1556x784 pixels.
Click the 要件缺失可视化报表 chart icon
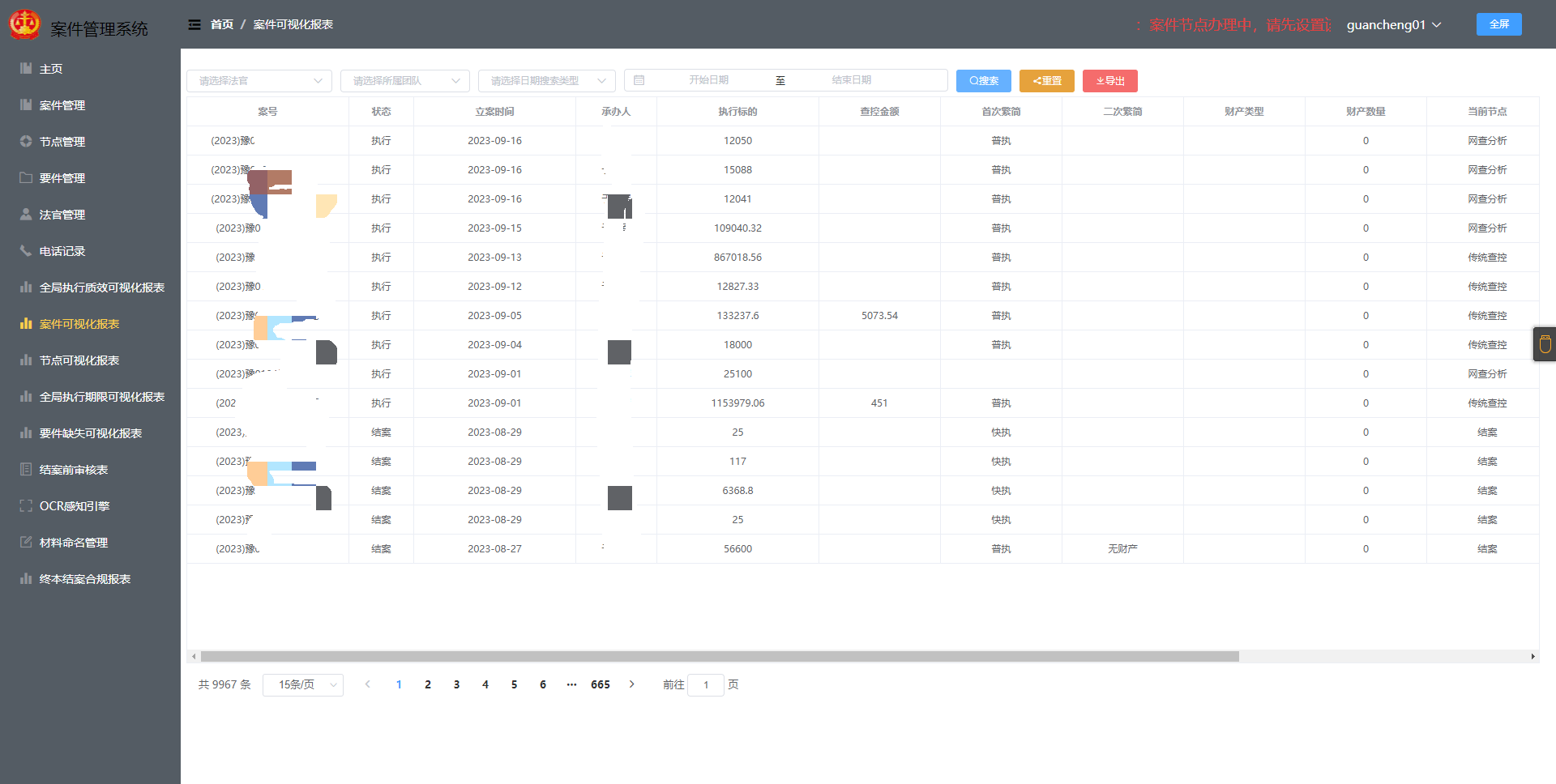tap(26, 433)
